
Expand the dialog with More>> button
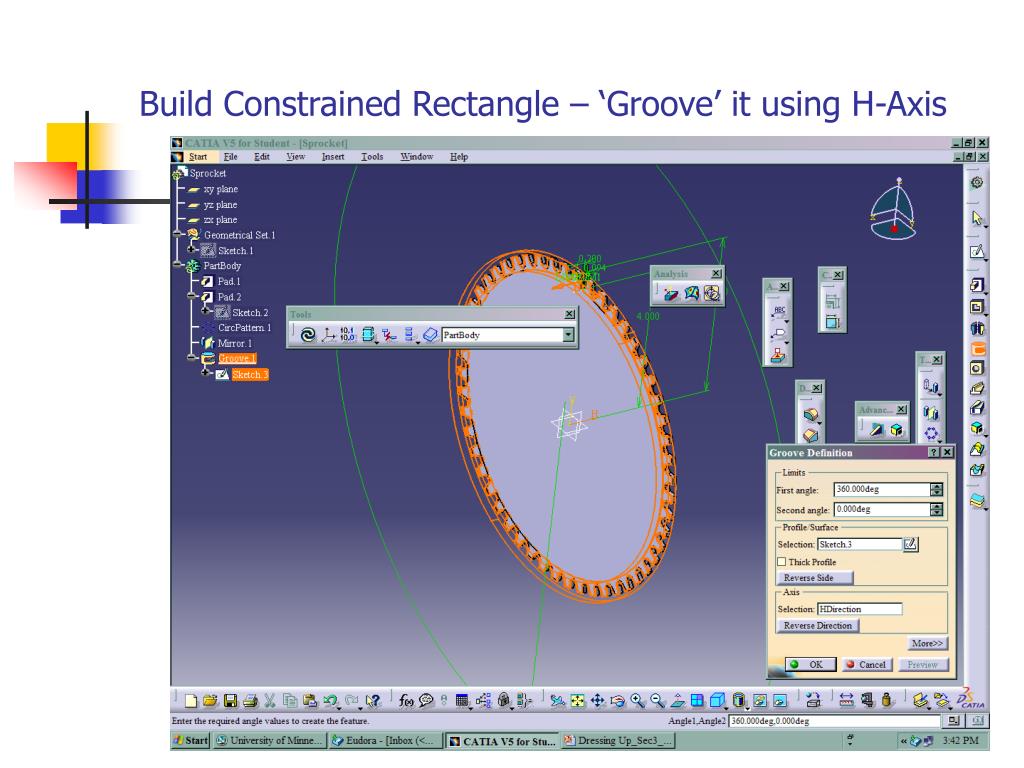click(928, 644)
